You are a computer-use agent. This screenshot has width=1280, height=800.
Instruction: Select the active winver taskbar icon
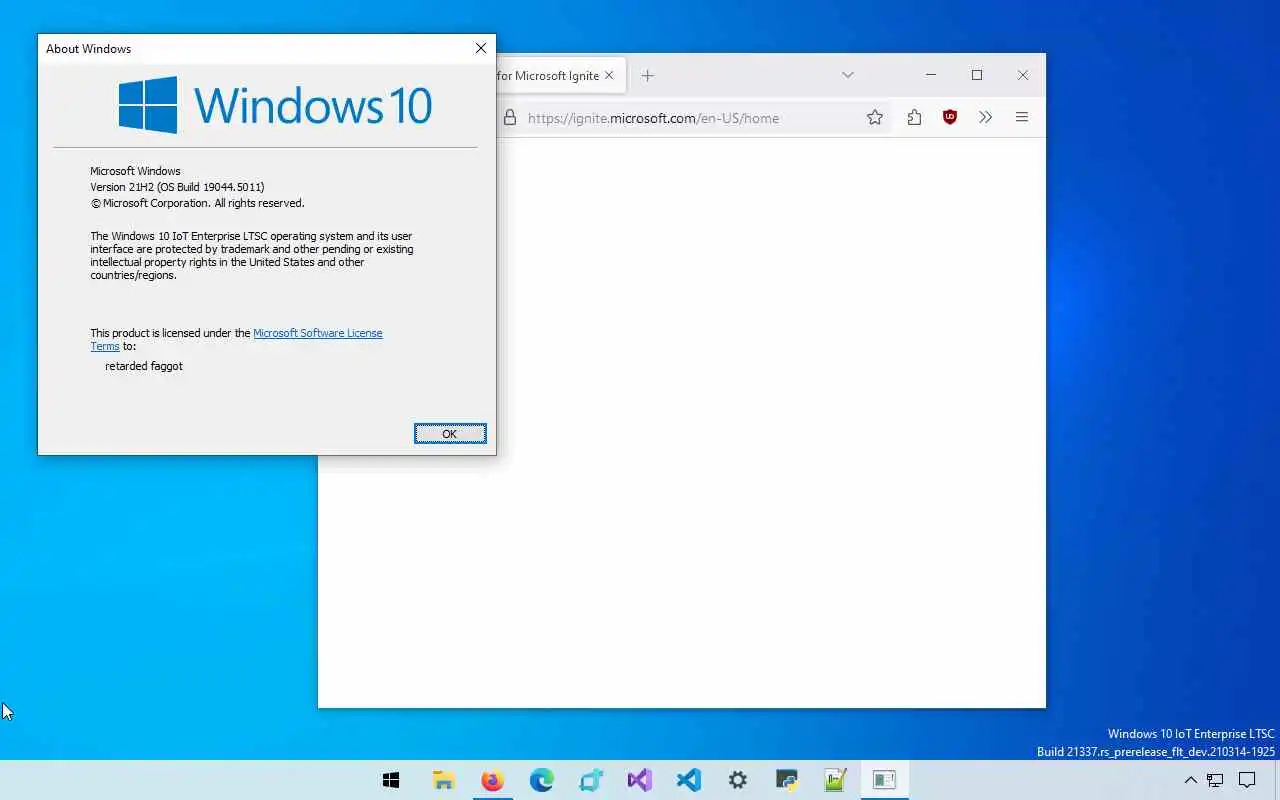click(x=884, y=780)
